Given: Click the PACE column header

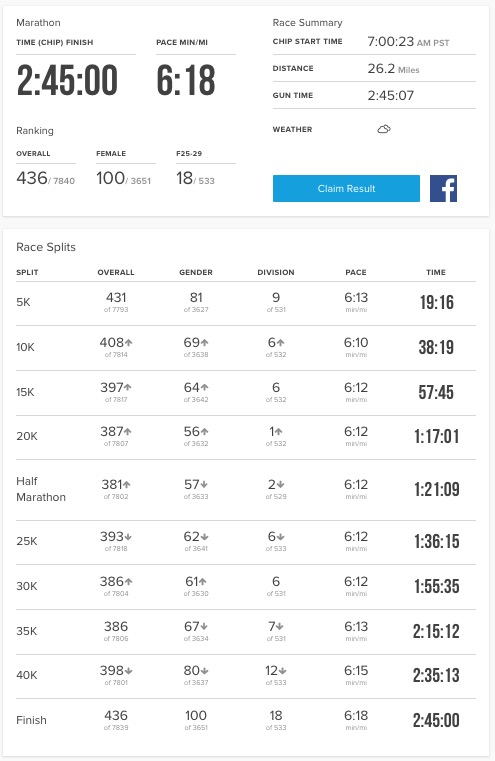Looking at the screenshot, I should click(356, 272).
